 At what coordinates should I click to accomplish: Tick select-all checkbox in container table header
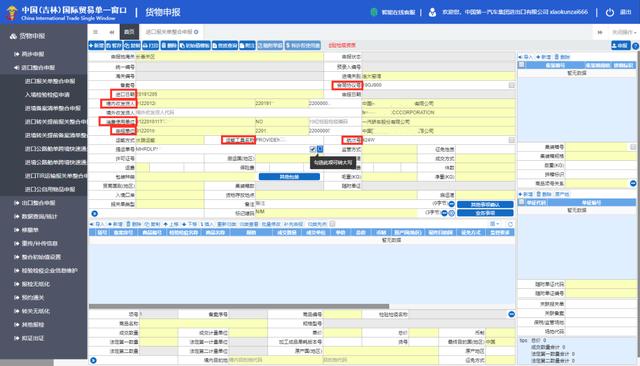521,65
